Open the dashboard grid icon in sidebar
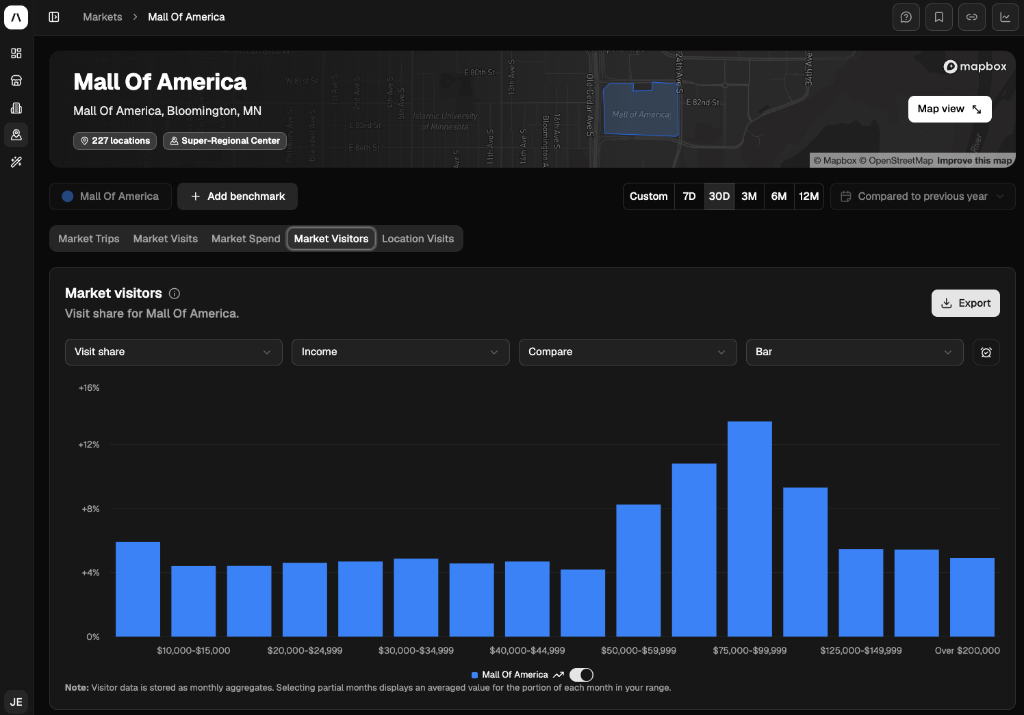 click(16, 53)
